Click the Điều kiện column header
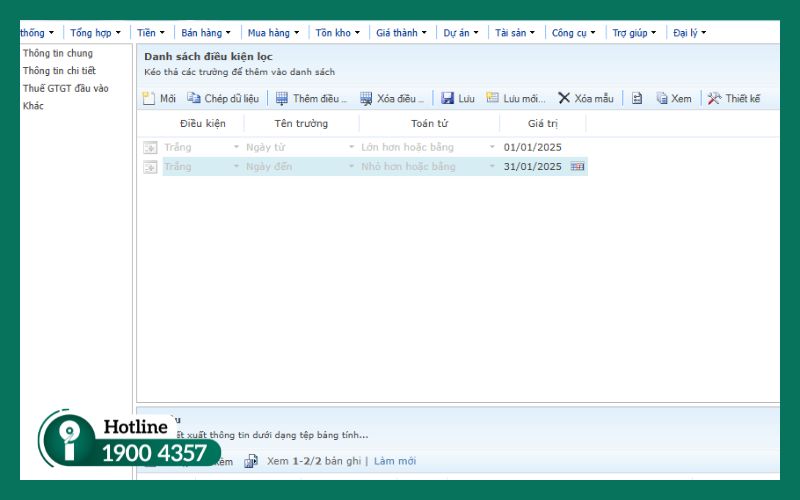 (x=203, y=123)
